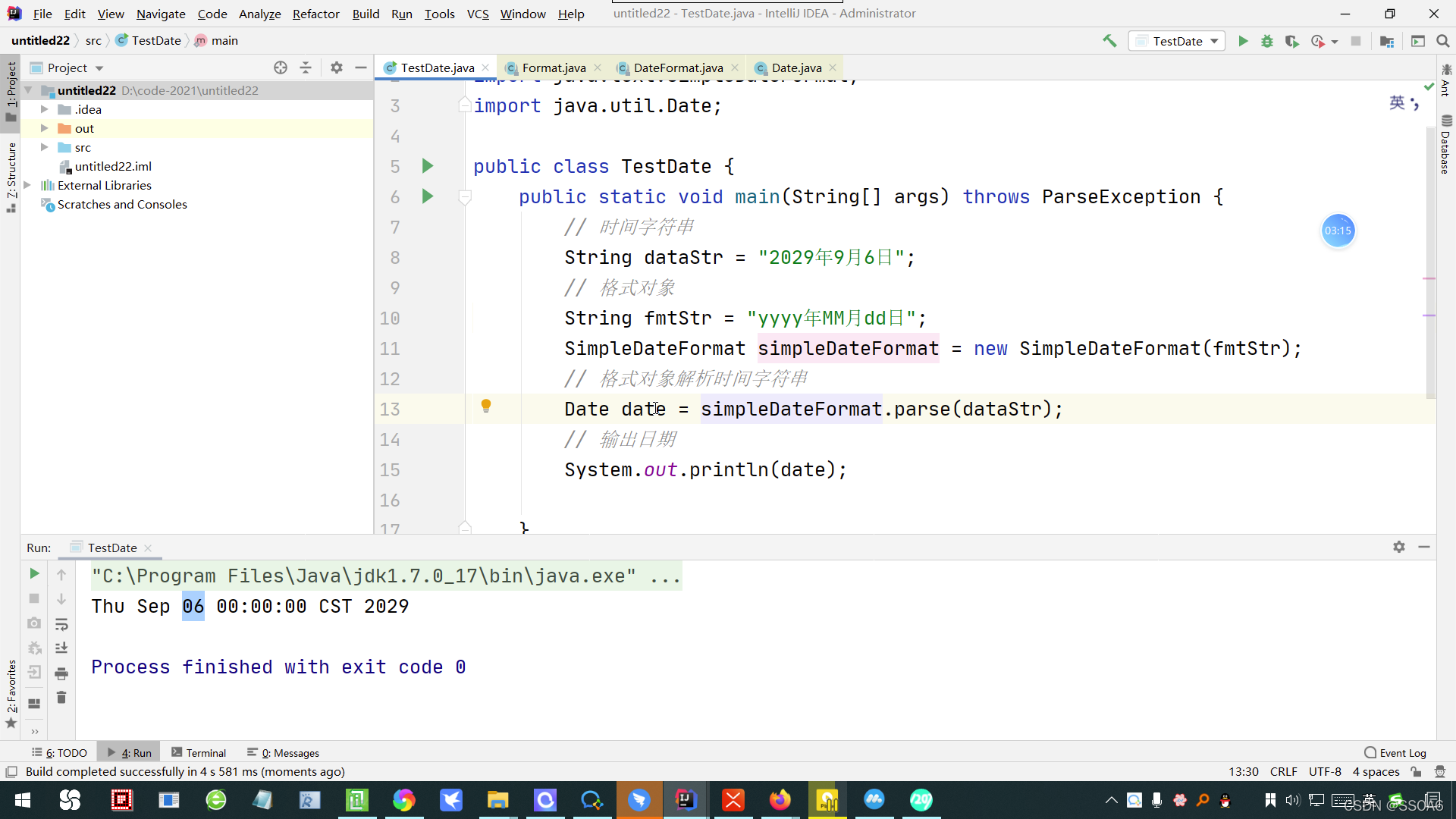Image resolution: width=1456 pixels, height=819 pixels.
Task: Click Collapse All in Project panel
Action: tap(306, 67)
